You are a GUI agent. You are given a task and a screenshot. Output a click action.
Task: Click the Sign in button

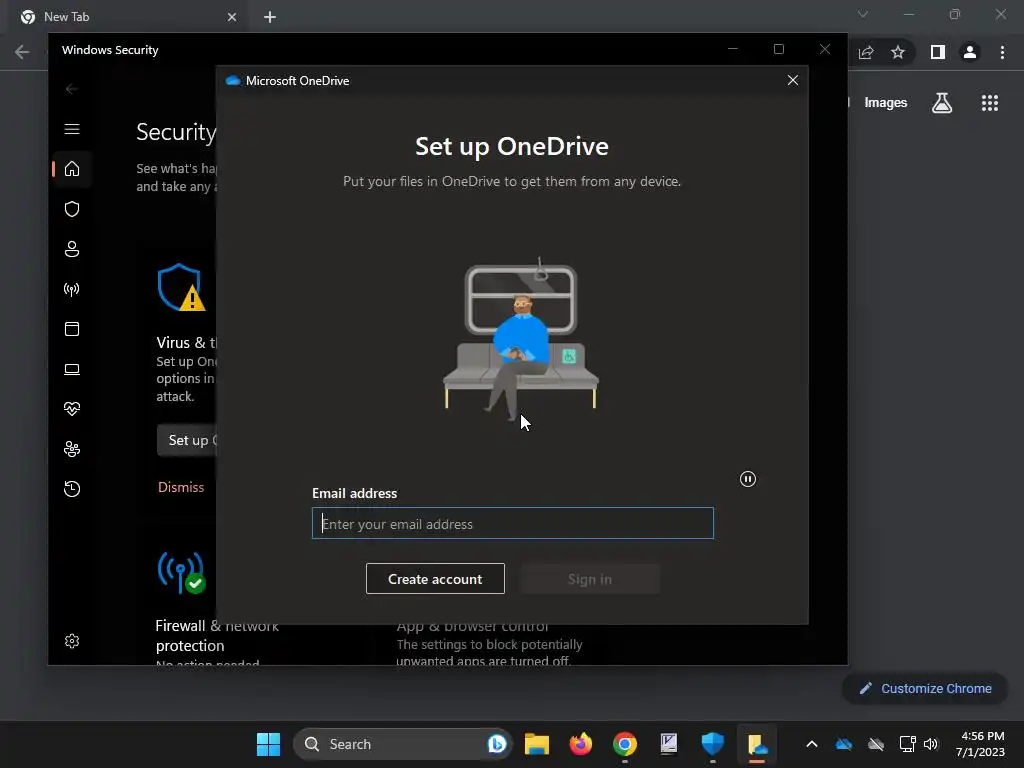pos(590,579)
